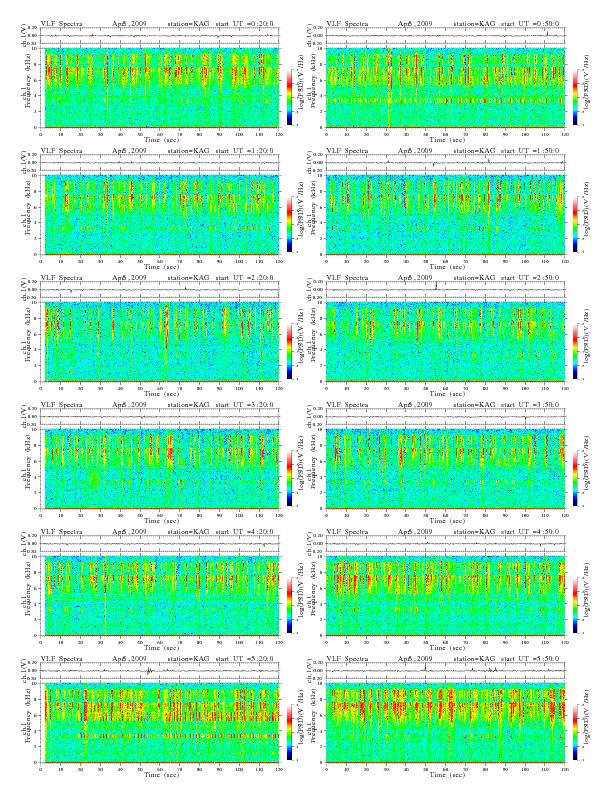Image resolution: width=612 pixels, height=792 pixels.
Task: Click the ch.1 waveform strip above the 2:50:0 spectrogram
Action: pyautogui.click(x=446, y=289)
